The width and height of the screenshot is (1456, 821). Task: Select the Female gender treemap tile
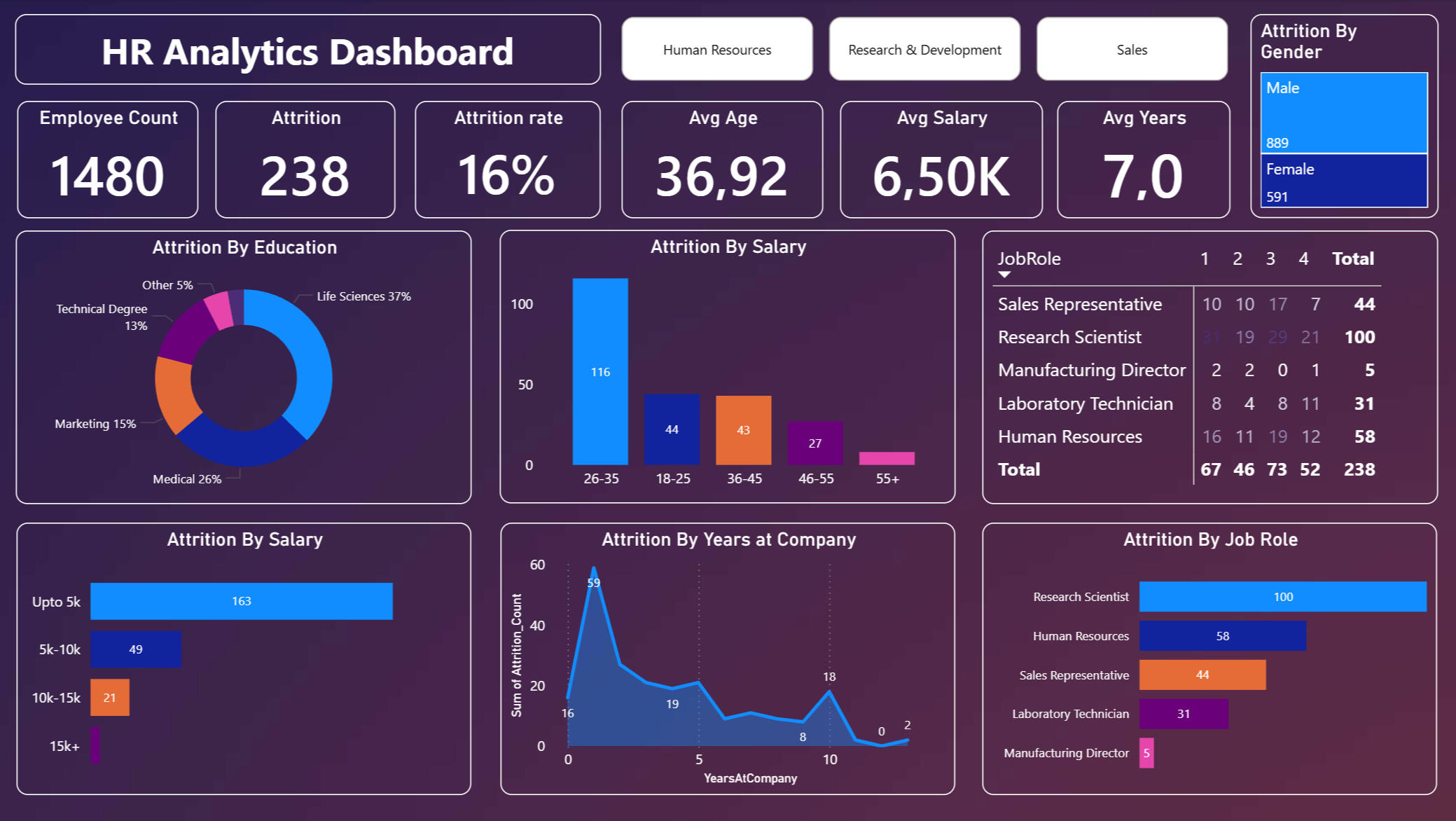pos(1343,180)
